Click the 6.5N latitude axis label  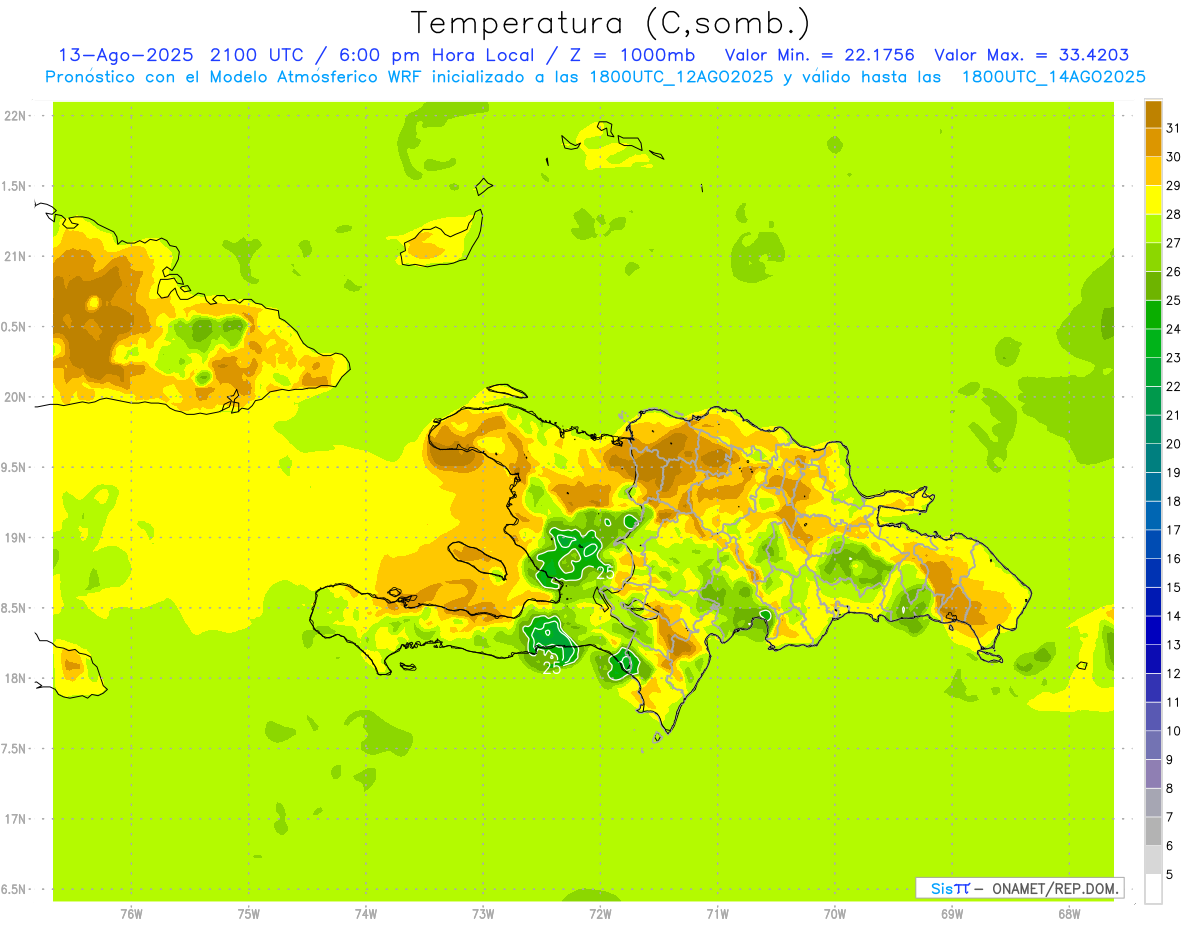click(x=14, y=889)
